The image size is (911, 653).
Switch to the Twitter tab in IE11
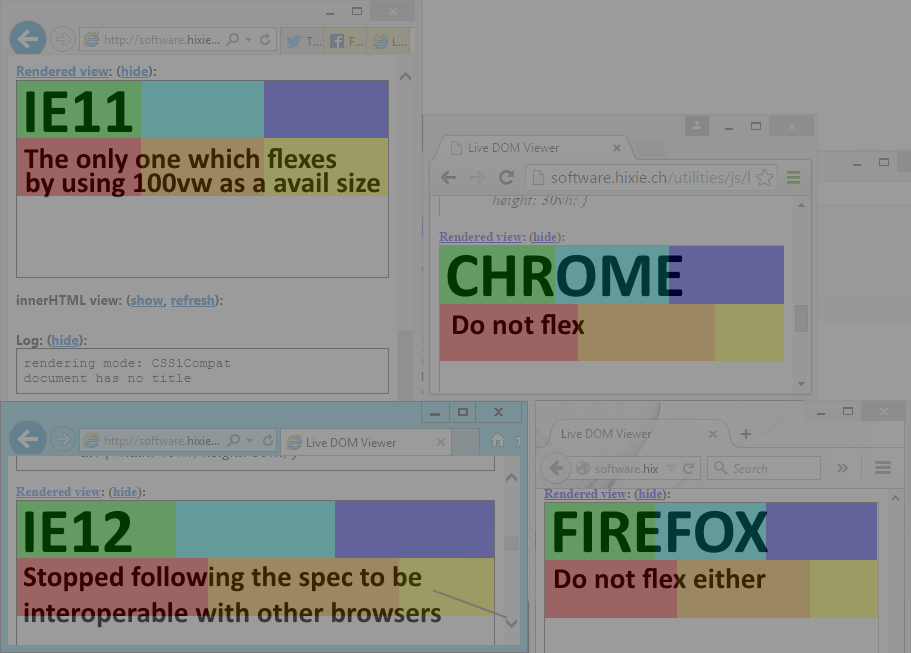[302, 41]
